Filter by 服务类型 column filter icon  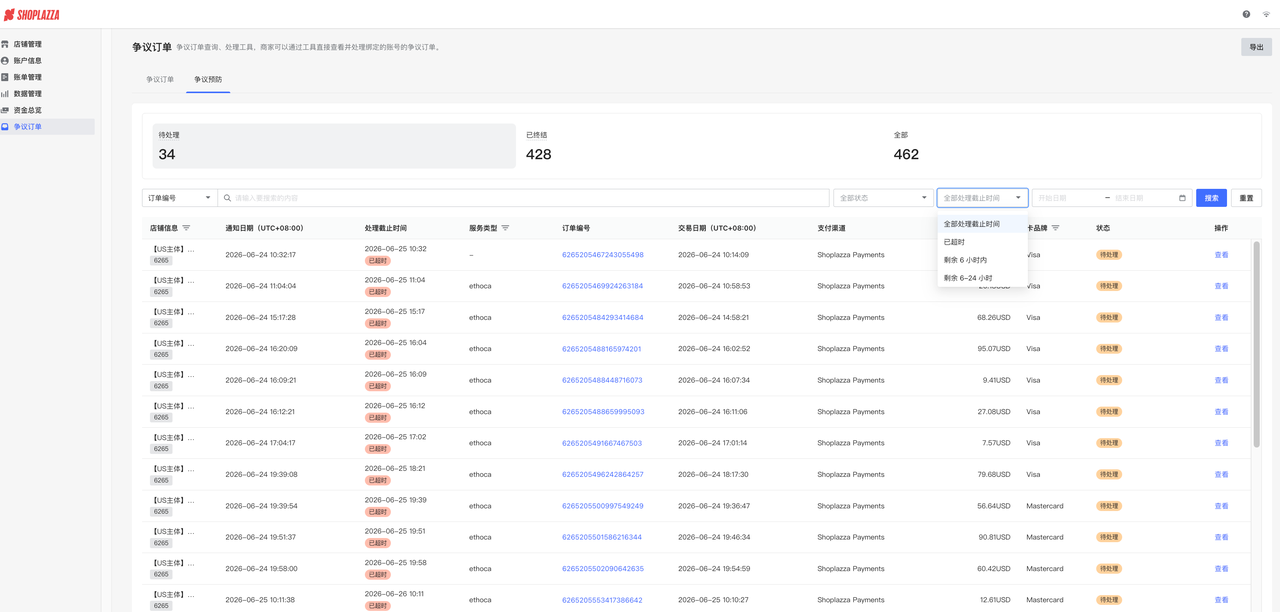pyautogui.click(x=505, y=228)
